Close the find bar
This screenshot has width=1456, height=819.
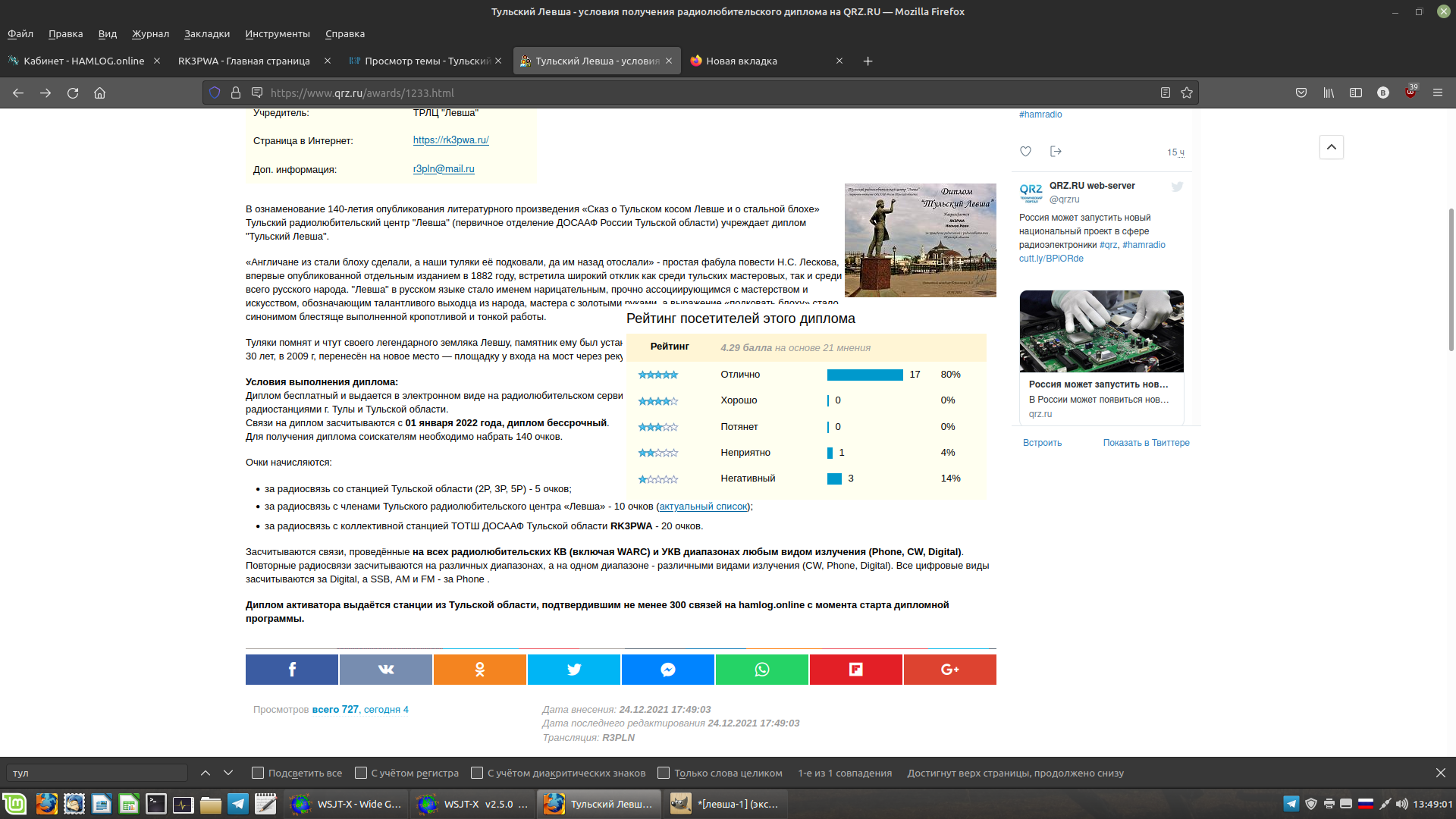[x=1441, y=773]
